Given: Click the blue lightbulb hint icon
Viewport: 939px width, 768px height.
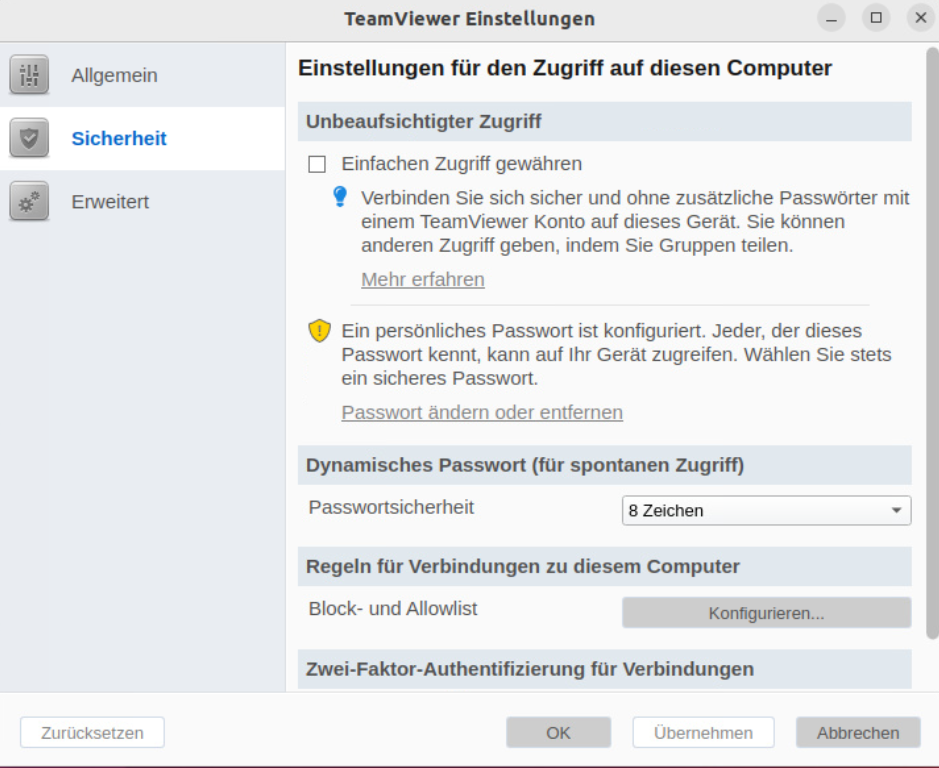Looking at the screenshot, I should [340, 197].
